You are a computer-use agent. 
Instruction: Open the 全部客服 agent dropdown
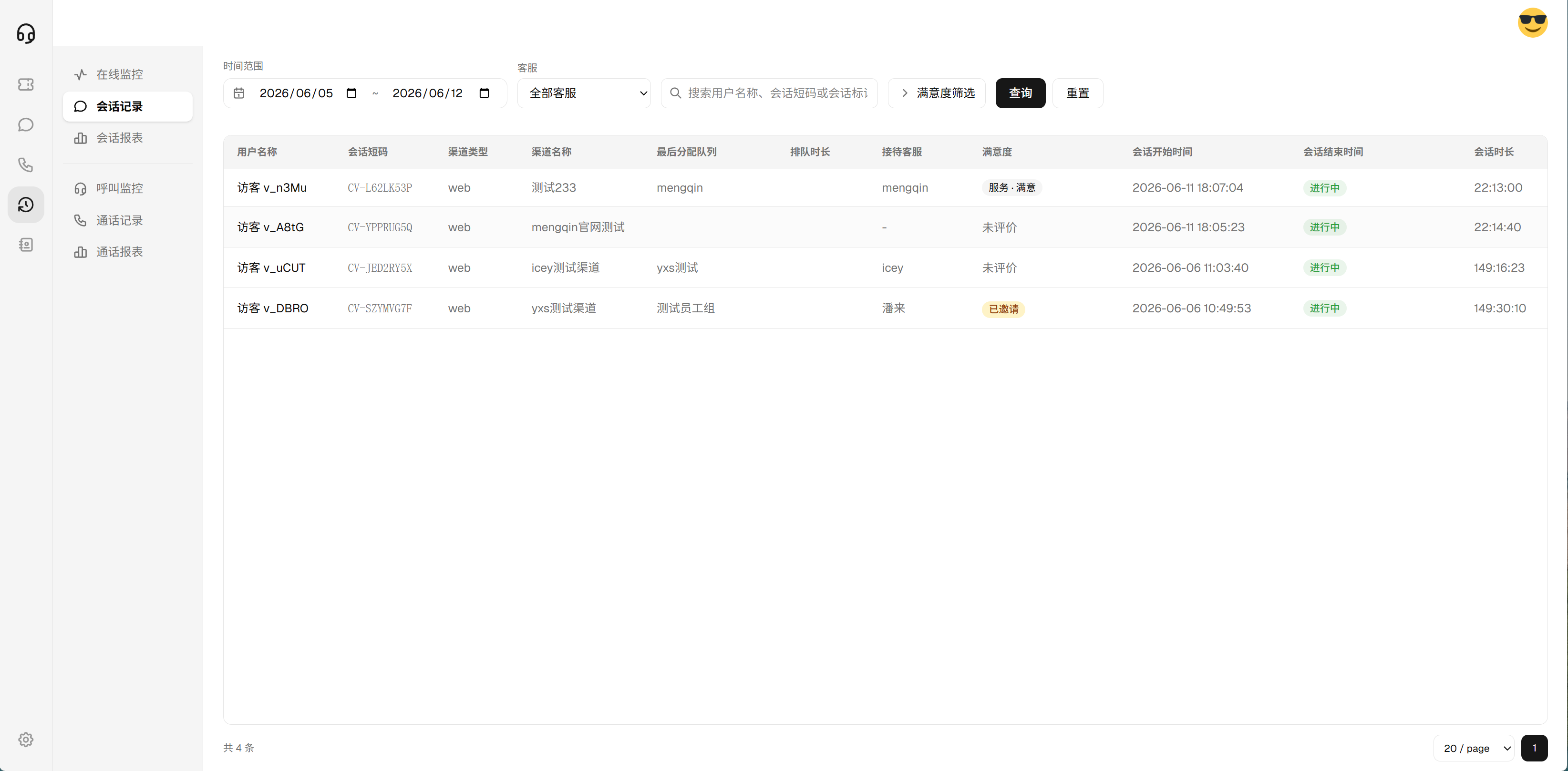pyautogui.click(x=584, y=93)
